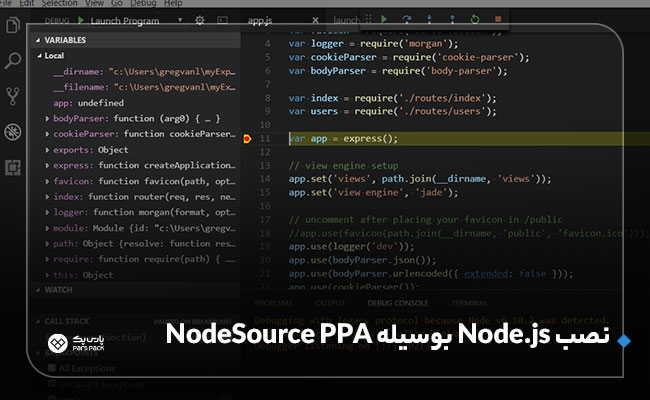Screen dimensions: 650x400
Task: Step out using the debug toolbar
Action: coord(452,19)
